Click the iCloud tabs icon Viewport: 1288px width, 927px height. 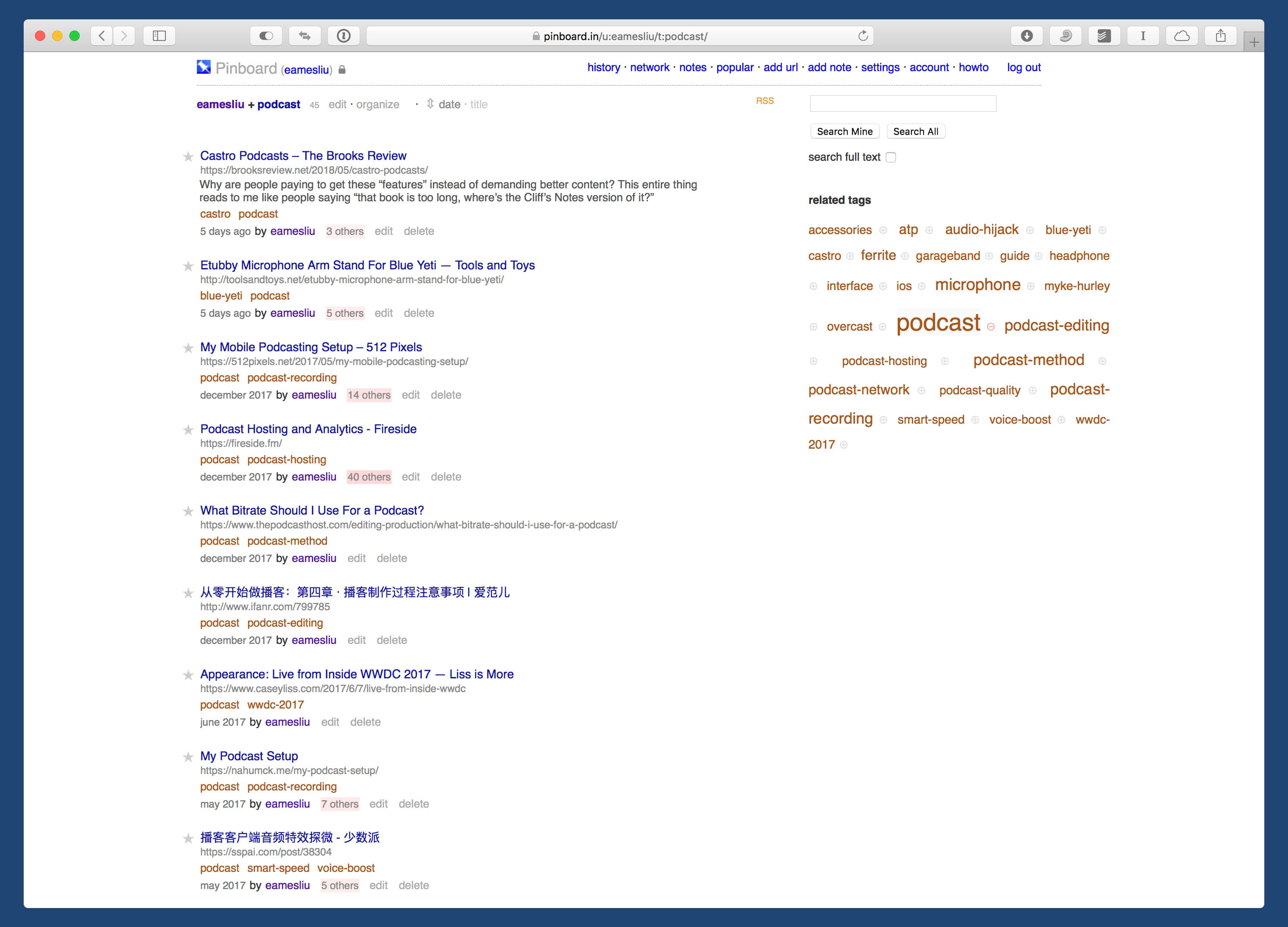[x=1181, y=36]
